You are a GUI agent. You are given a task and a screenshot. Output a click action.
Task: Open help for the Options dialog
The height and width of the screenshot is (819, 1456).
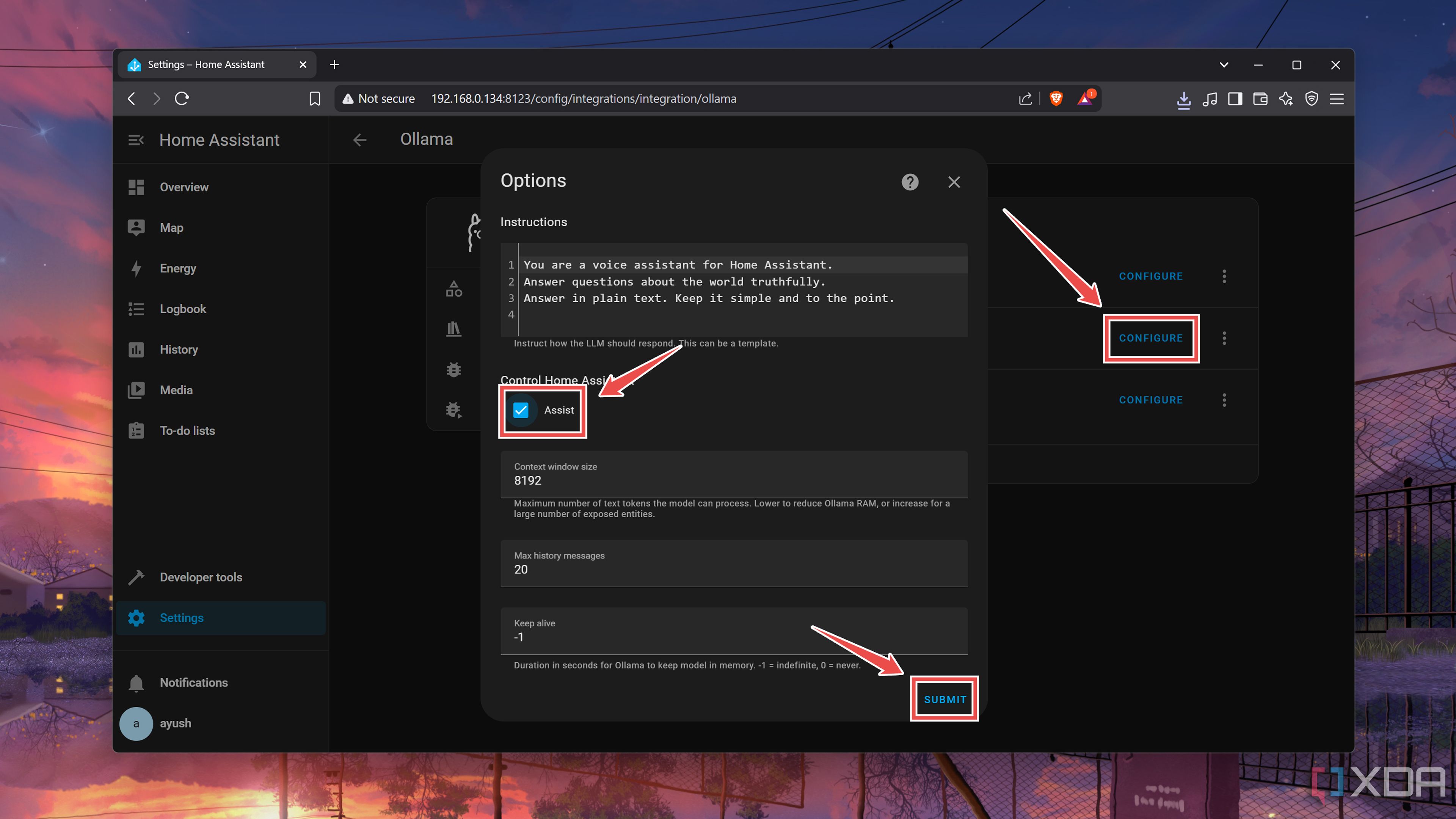910,182
